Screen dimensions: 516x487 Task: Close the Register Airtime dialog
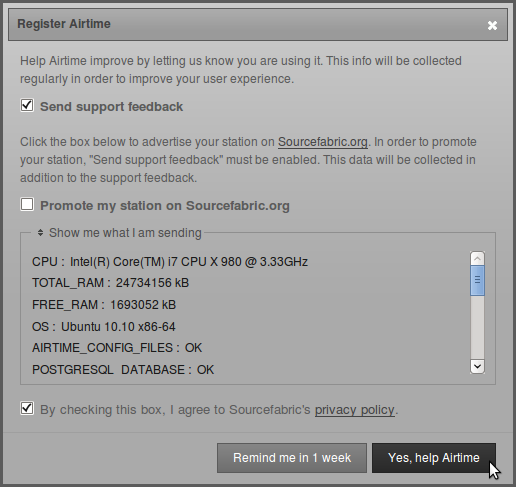tap(492, 25)
